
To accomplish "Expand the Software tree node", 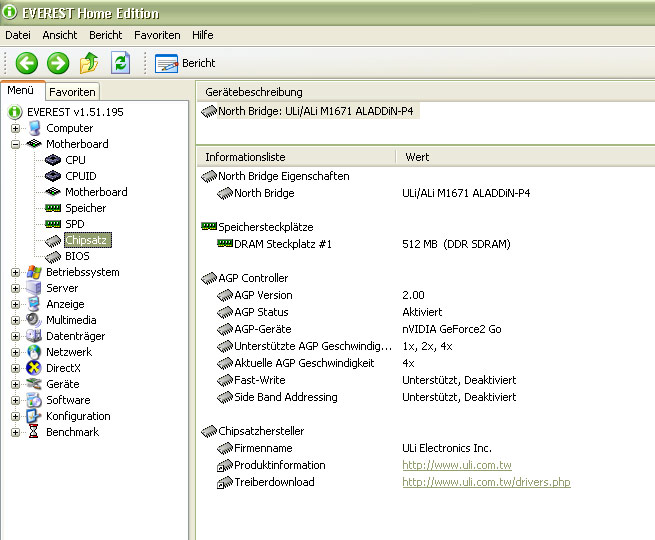I will click(x=15, y=400).
